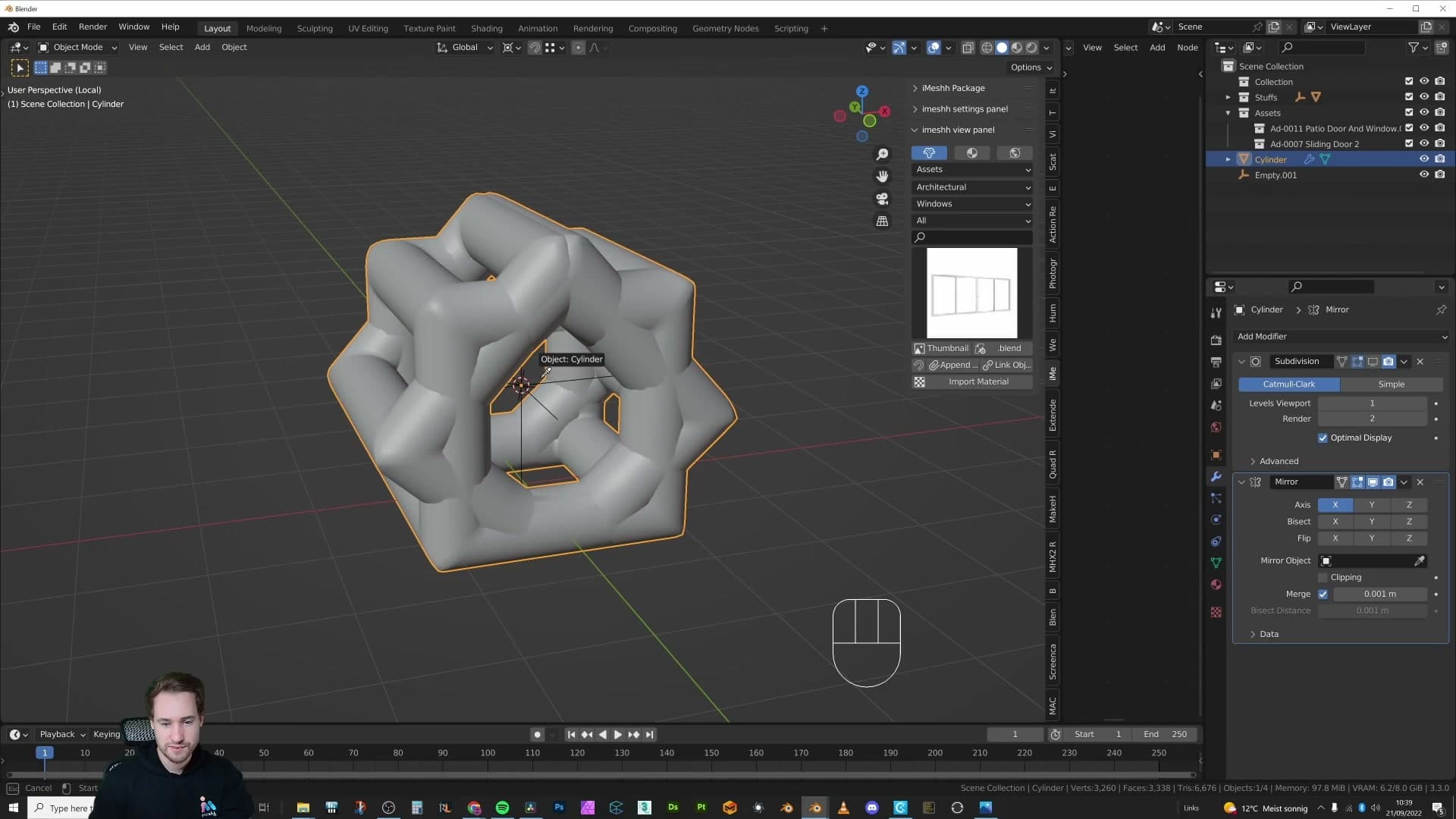The height and width of the screenshot is (819, 1456).
Task: Open Blender from Windows taskbar
Action: (815, 808)
